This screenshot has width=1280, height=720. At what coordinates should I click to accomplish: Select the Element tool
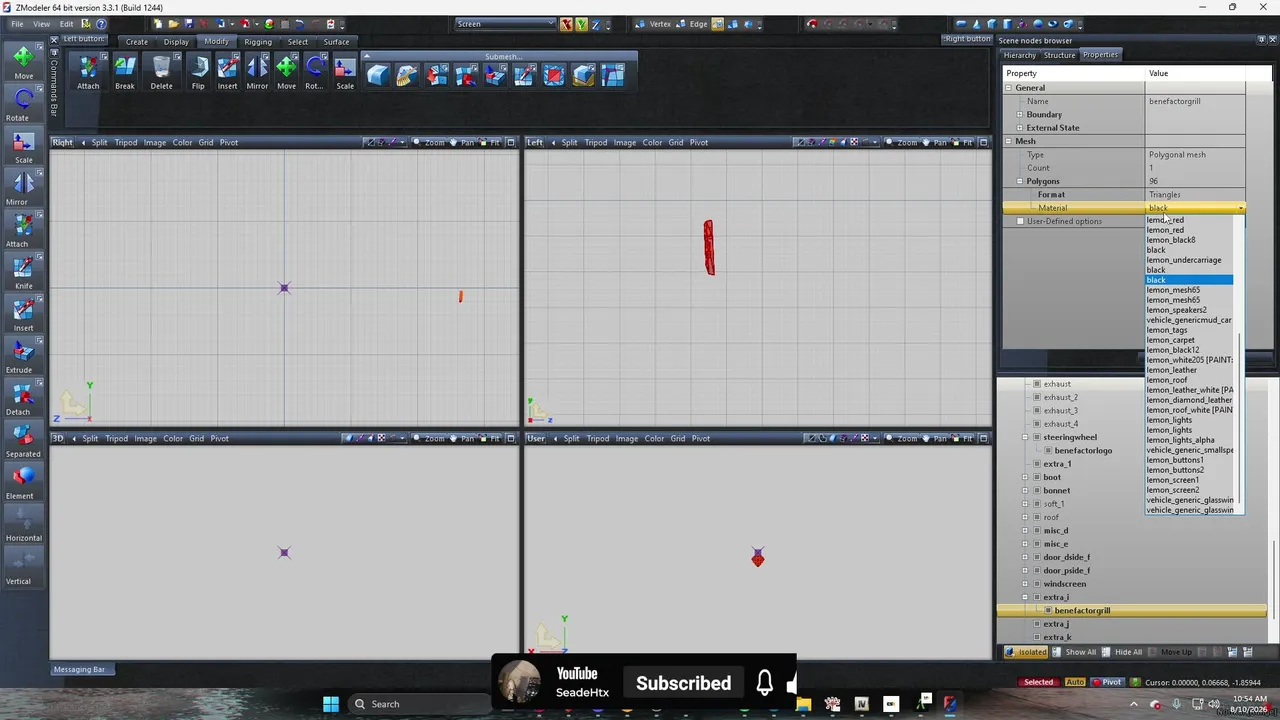(x=23, y=482)
